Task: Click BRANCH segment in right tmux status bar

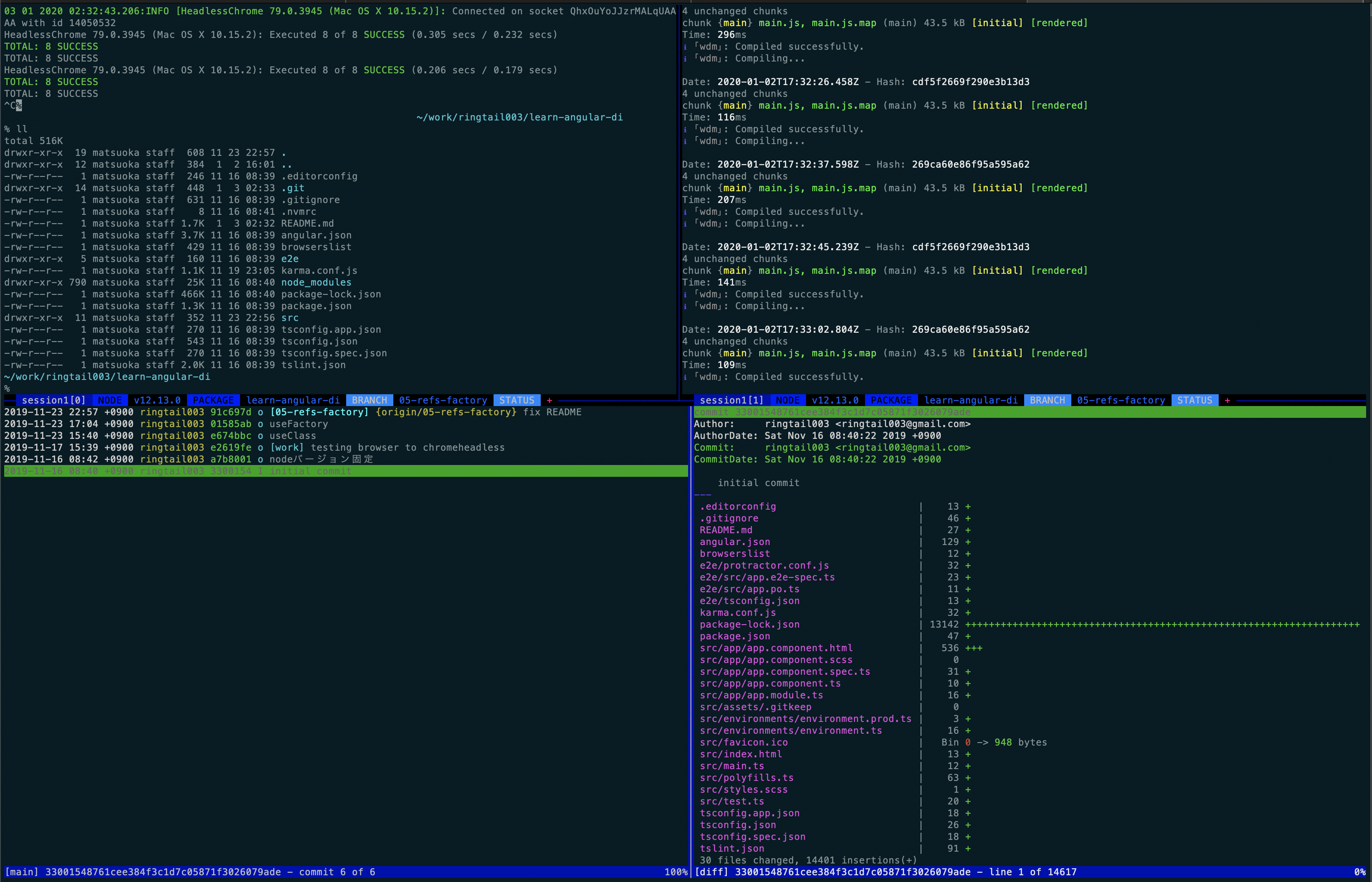Action: click(1047, 400)
